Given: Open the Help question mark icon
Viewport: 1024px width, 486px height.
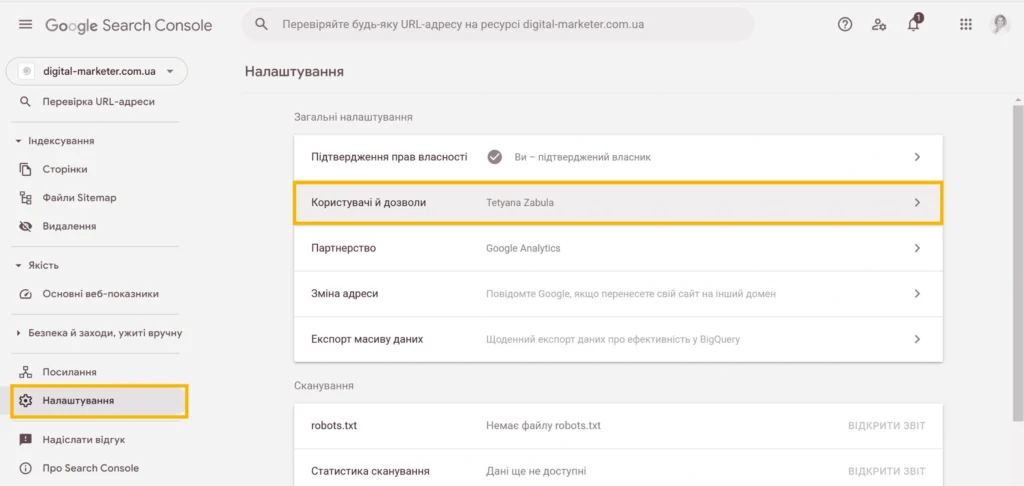Looking at the screenshot, I should click(x=845, y=25).
